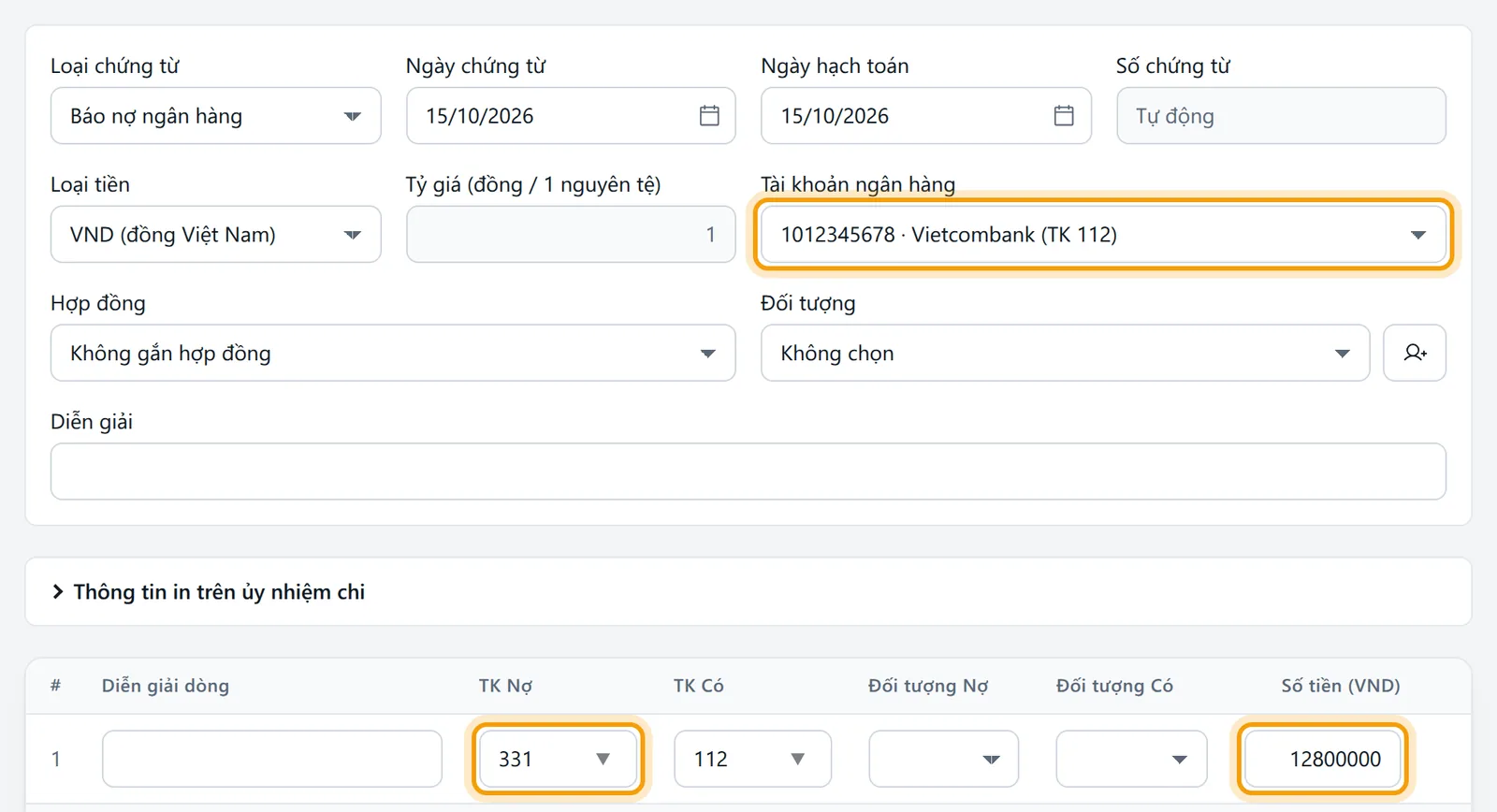Open the Đối tượng dropdown

1065,353
